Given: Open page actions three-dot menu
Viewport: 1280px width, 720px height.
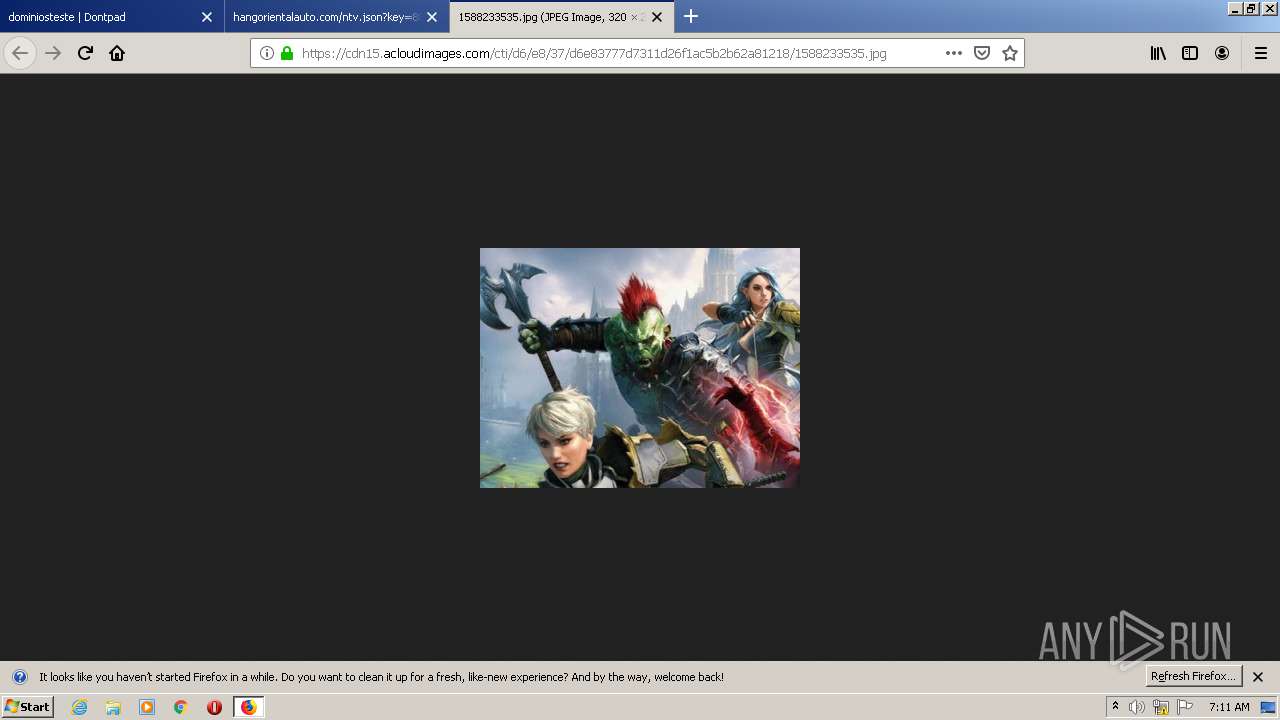Looking at the screenshot, I should 953,53.
